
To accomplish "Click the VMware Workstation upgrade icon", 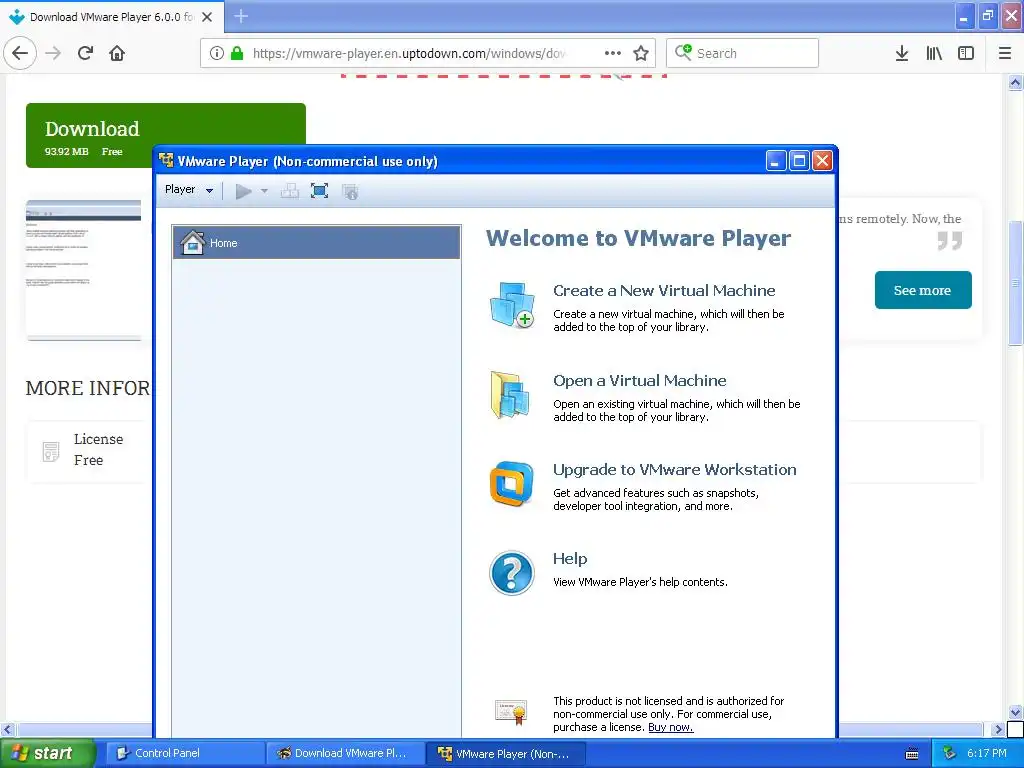I will pos(512,484).
